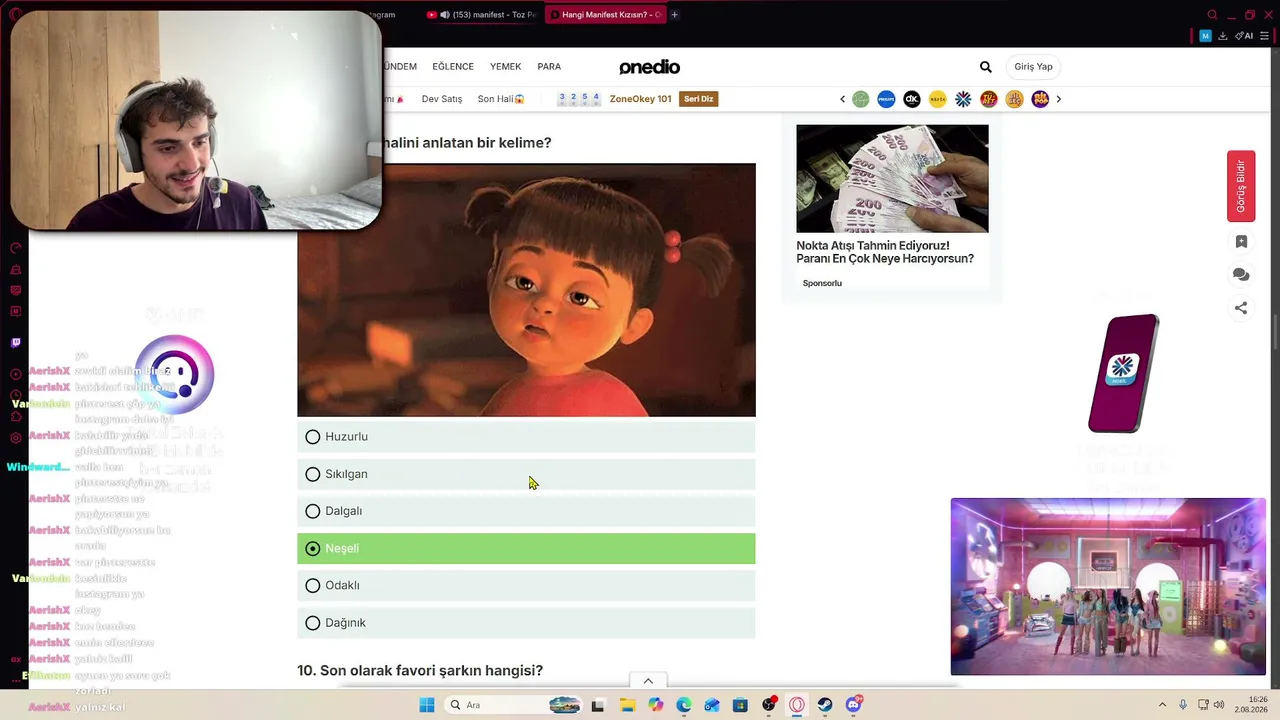1280x720 pixels.
Task: Open the Windows Start menu
Action: (x=427, y=705)
